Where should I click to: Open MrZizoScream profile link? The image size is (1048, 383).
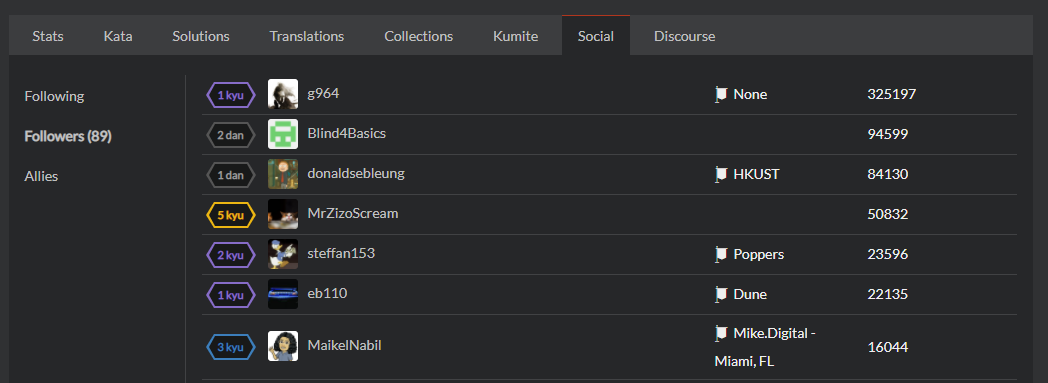point(352,214)
